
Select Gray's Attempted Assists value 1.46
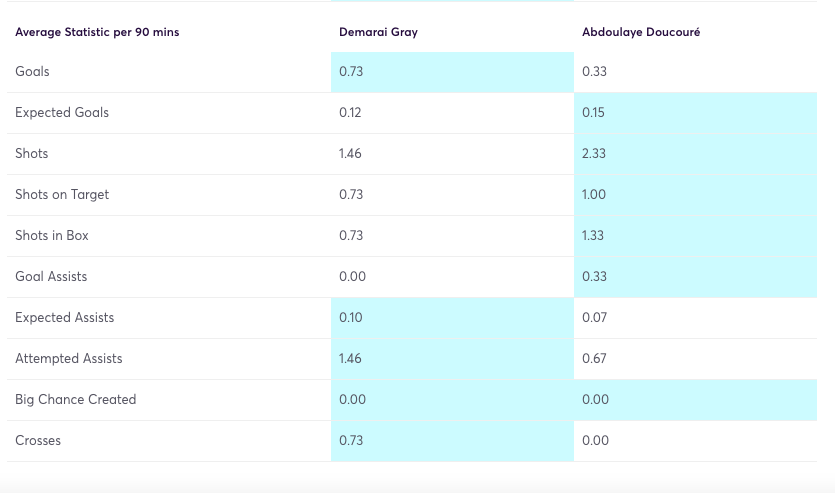click(350, 358)
